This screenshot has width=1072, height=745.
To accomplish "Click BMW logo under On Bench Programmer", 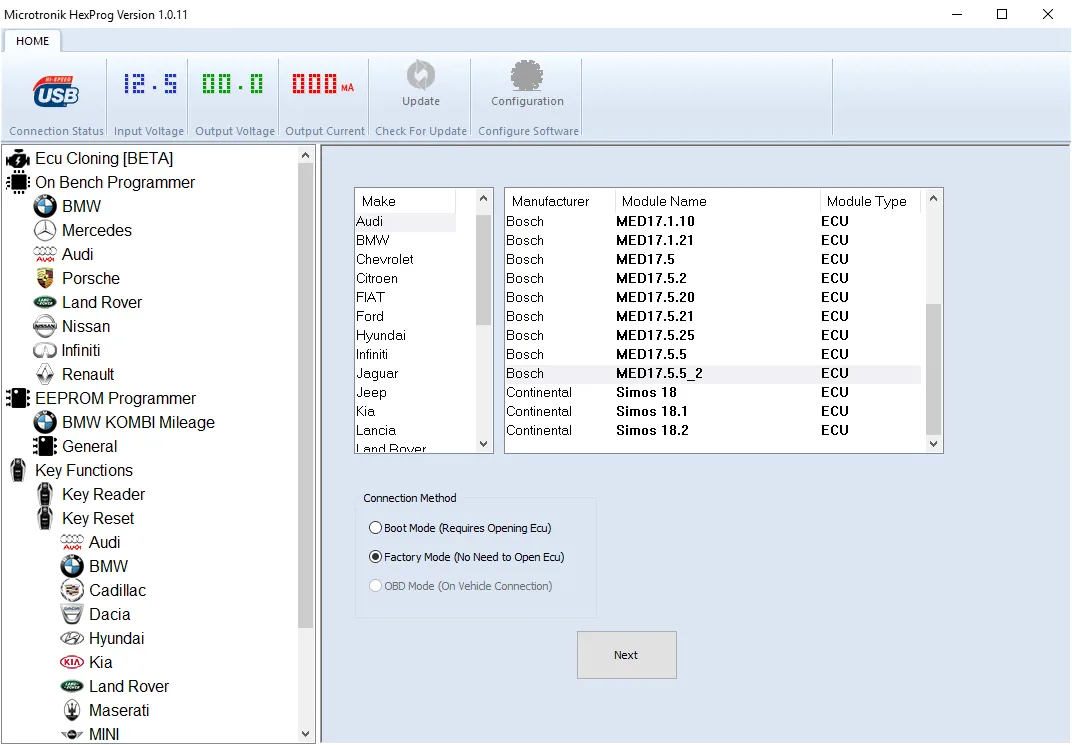I will [x=45, y=206].
